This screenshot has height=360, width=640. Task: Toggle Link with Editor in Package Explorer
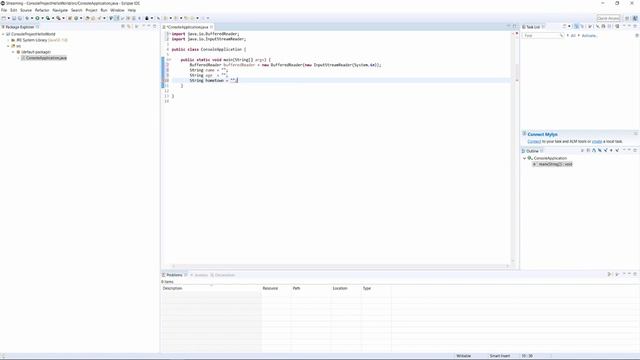click(129, 27)
